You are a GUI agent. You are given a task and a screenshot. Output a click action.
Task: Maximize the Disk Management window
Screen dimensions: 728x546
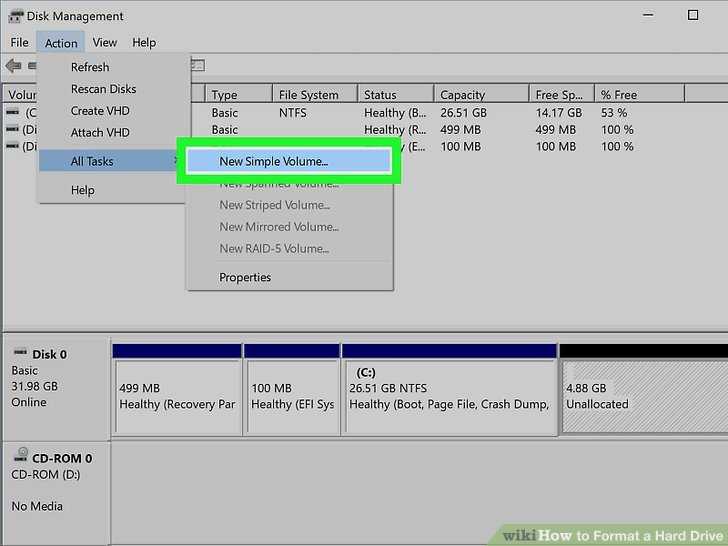[693, 15]
